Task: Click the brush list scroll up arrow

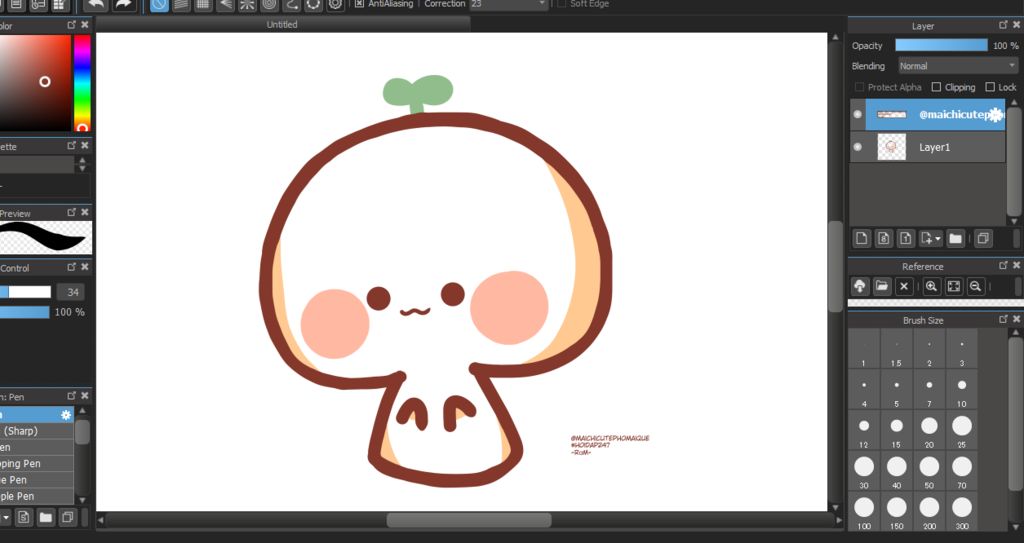Action: coord(82,411)
